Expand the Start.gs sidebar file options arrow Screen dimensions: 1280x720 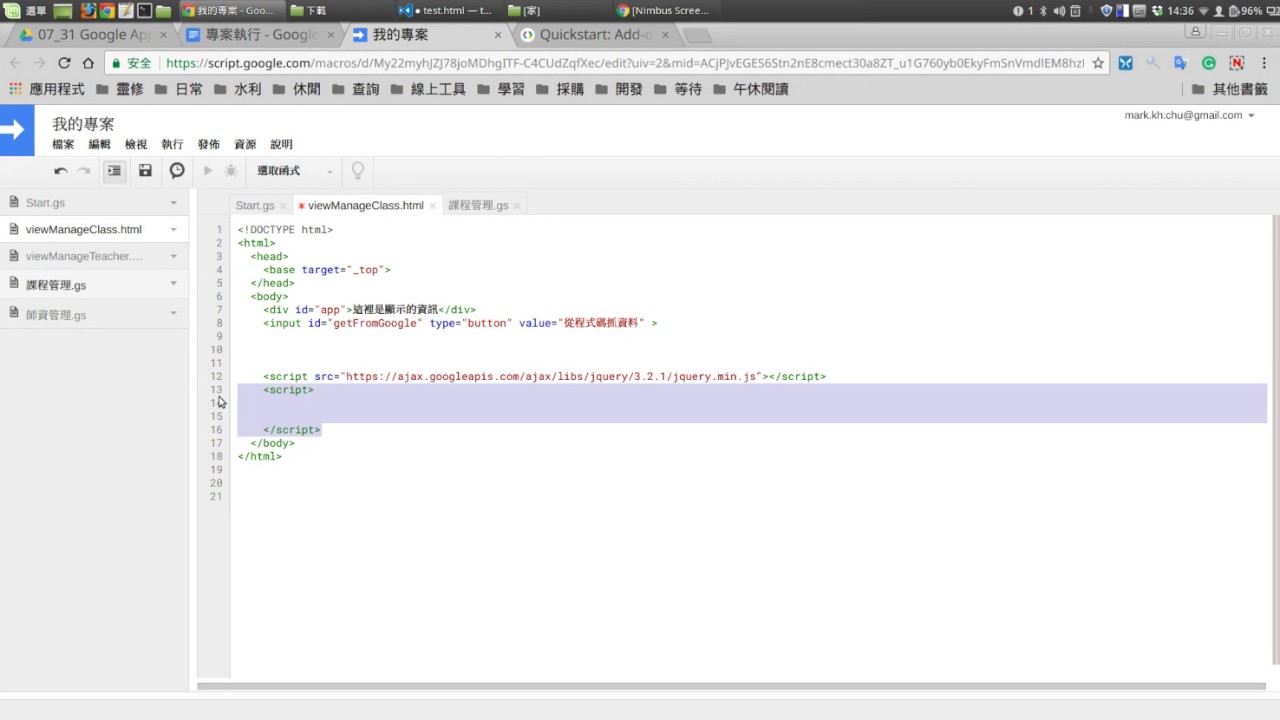click(x=173, y=203)
